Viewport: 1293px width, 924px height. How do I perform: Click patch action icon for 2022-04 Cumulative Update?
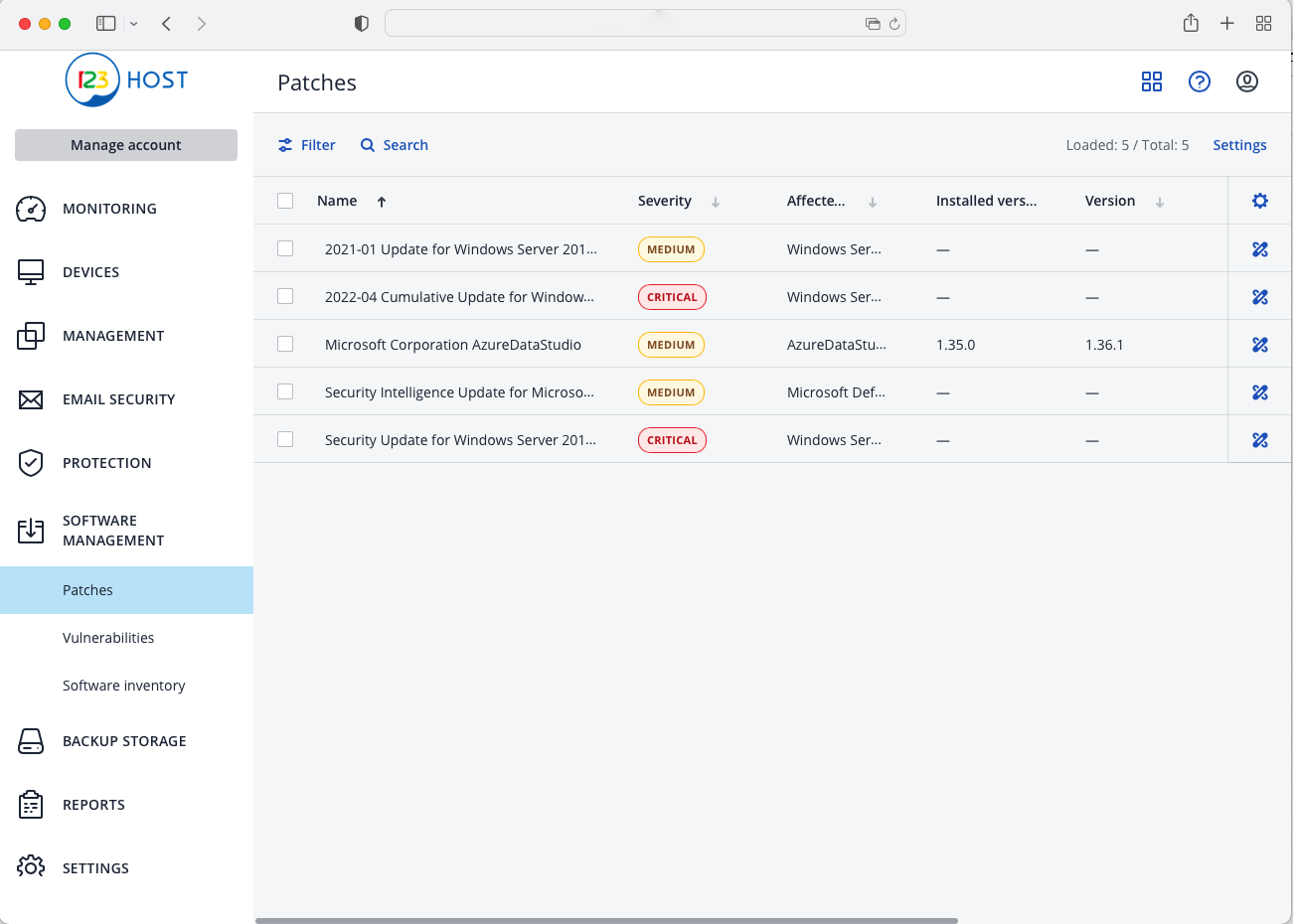pos(1259,297)
